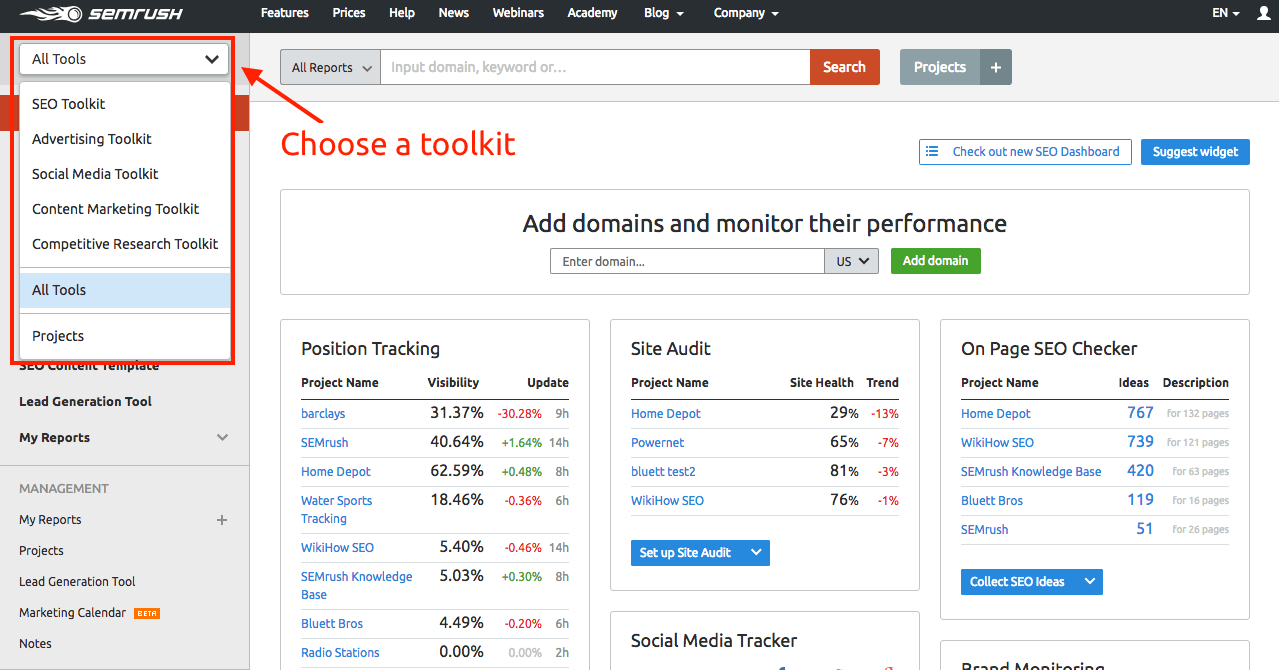
Task: Open Lead Generation Tool bold sidebar item
Action: click(86, 402)
